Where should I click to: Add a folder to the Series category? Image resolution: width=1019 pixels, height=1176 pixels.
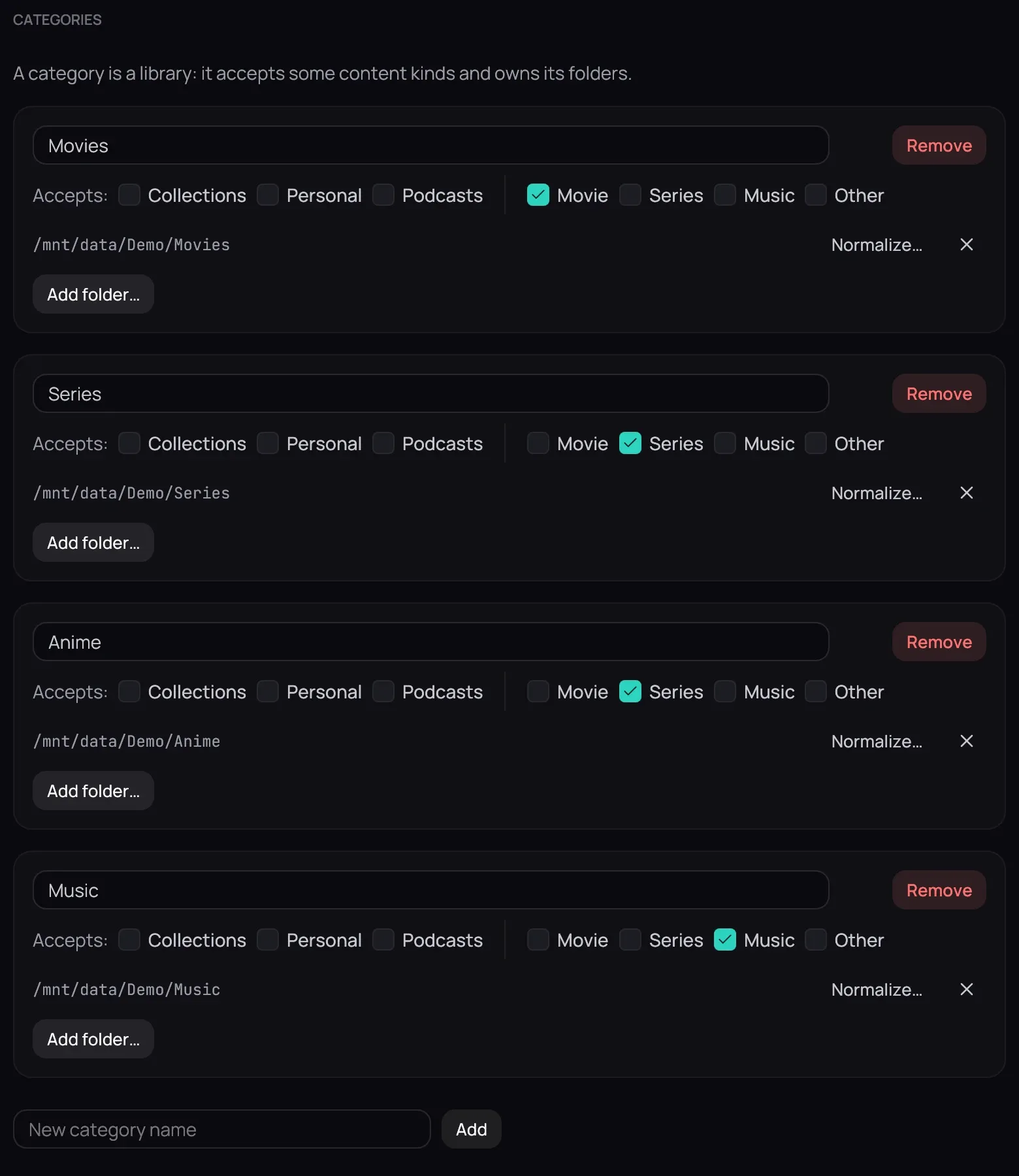pos(93,542)
